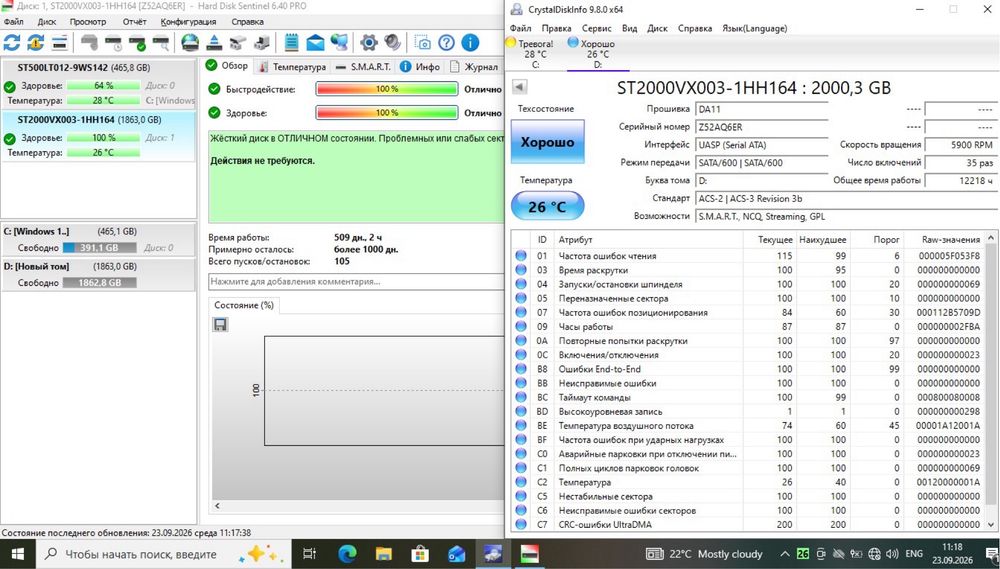Click the speaker sound toolbar icon
The height and width of the screenshot is (569, 1000).
tap(392, 43)
